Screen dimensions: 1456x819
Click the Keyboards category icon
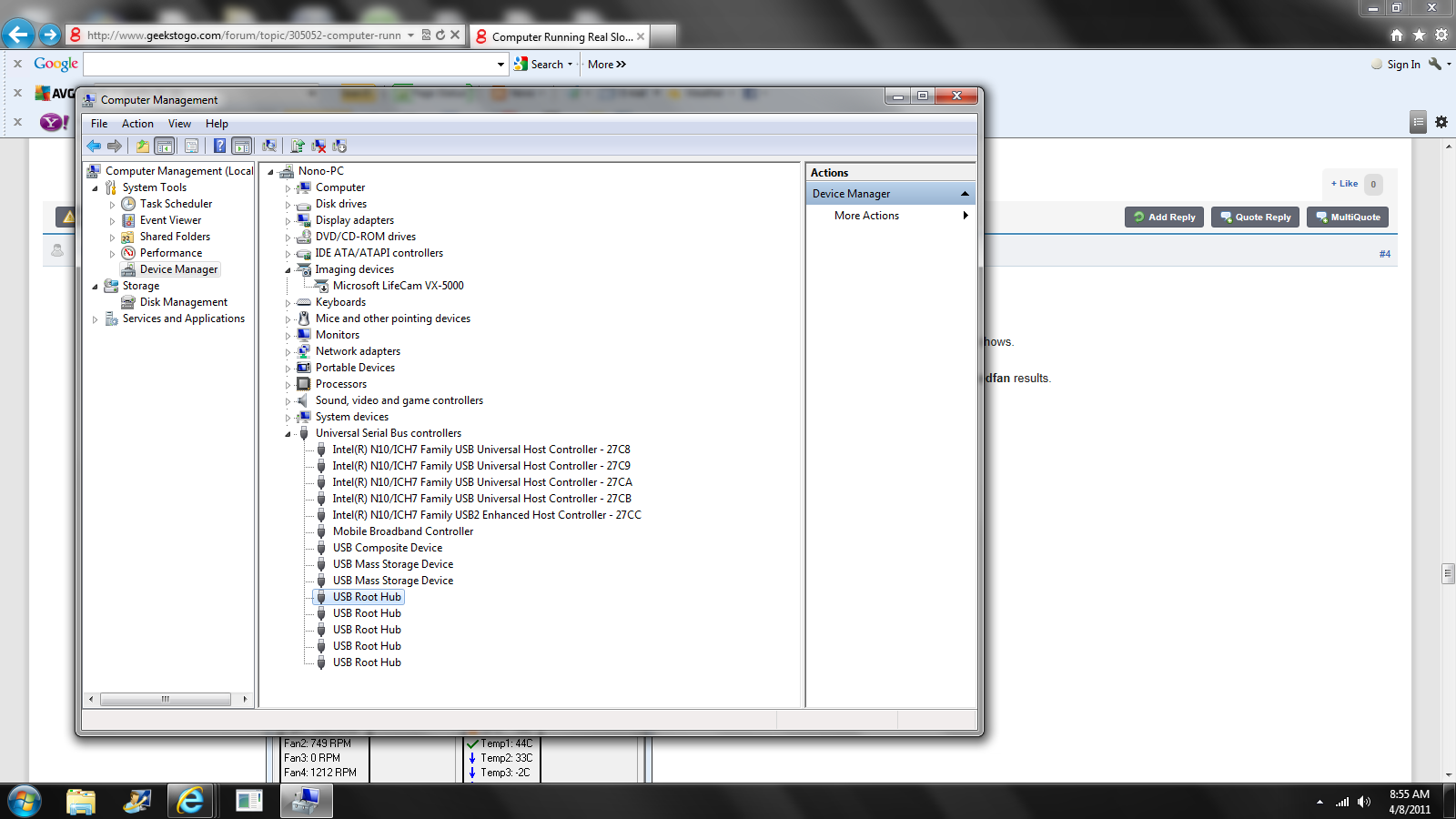304,302
